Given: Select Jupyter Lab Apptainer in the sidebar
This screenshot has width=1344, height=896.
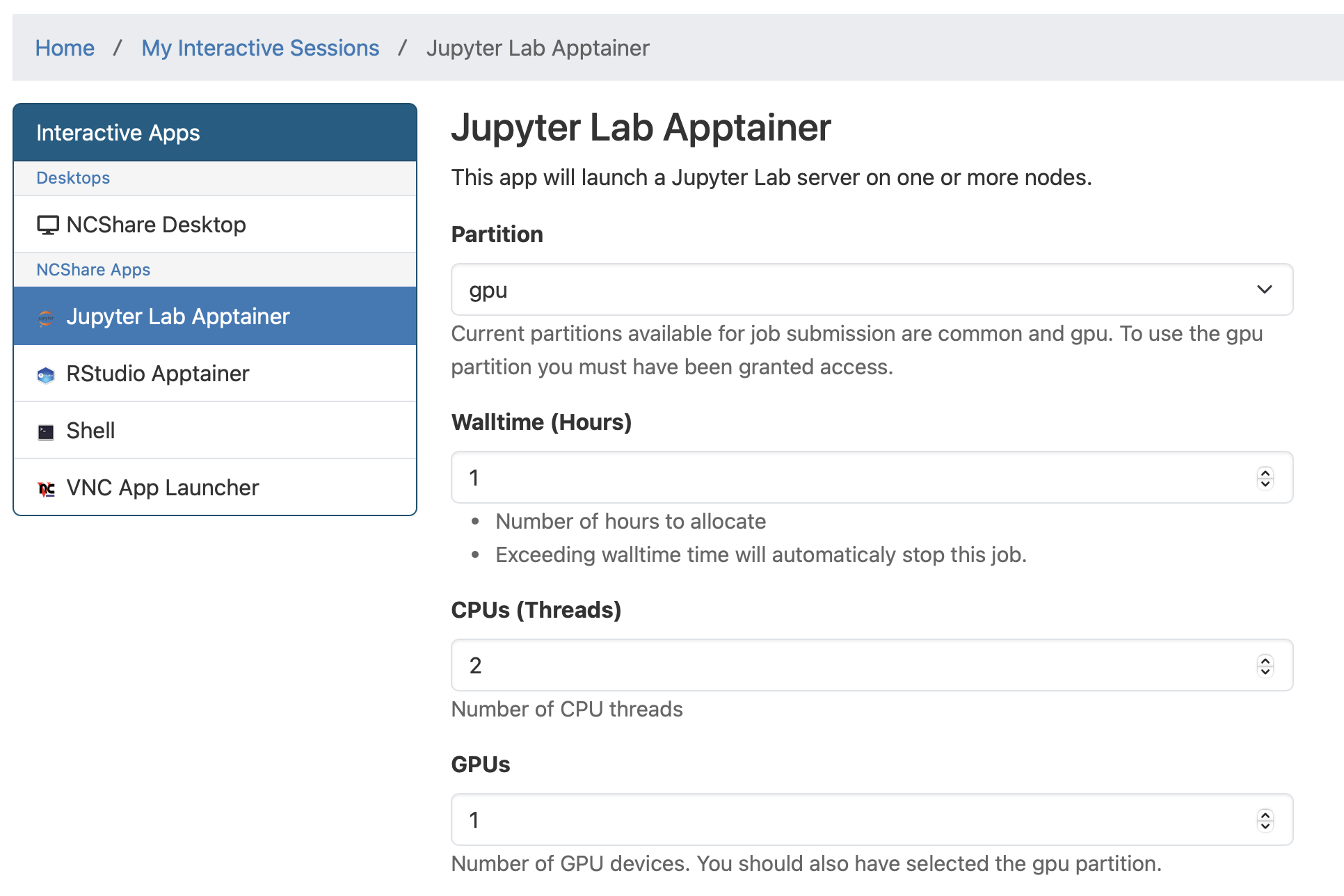Looking at the screenshot, I should (x=178, y=317).
